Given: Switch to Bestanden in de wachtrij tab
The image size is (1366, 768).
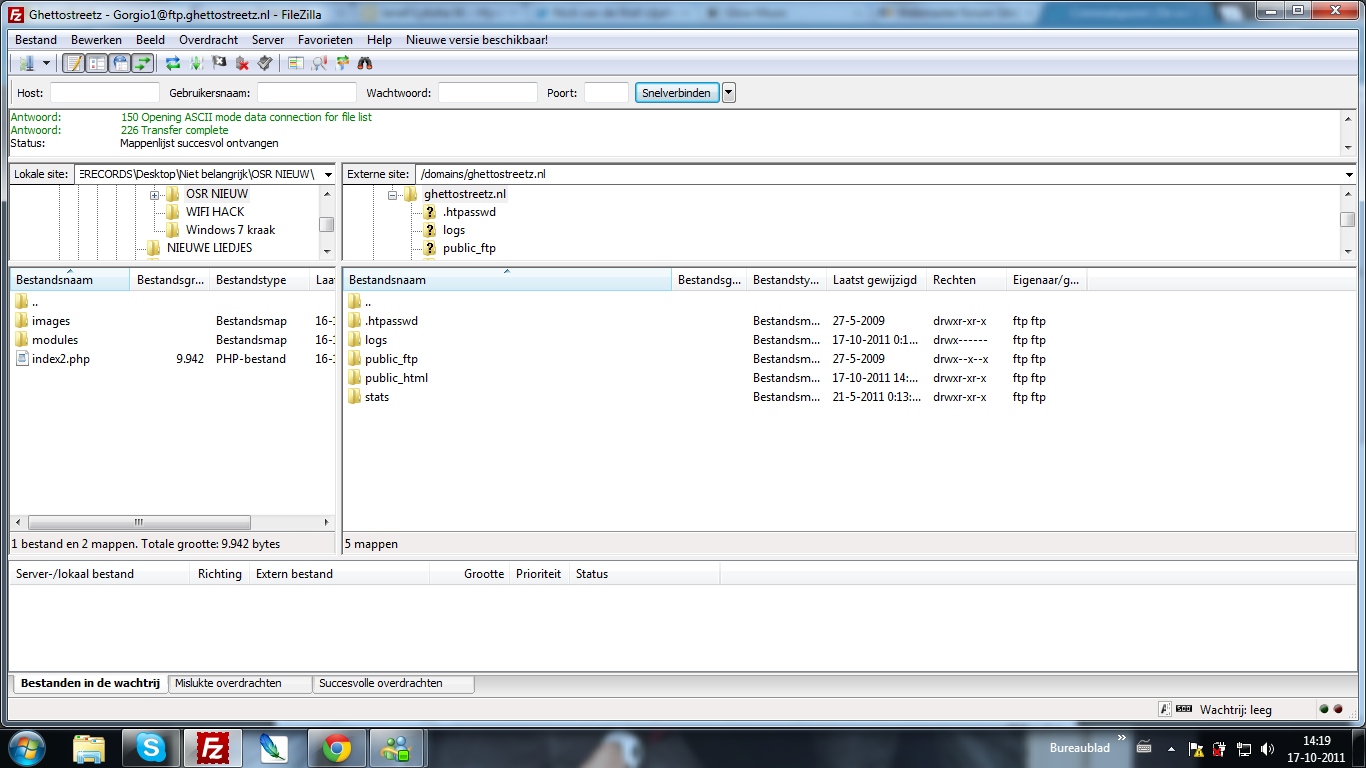Looking at the screenshot, I should click(x=89, y=684).
